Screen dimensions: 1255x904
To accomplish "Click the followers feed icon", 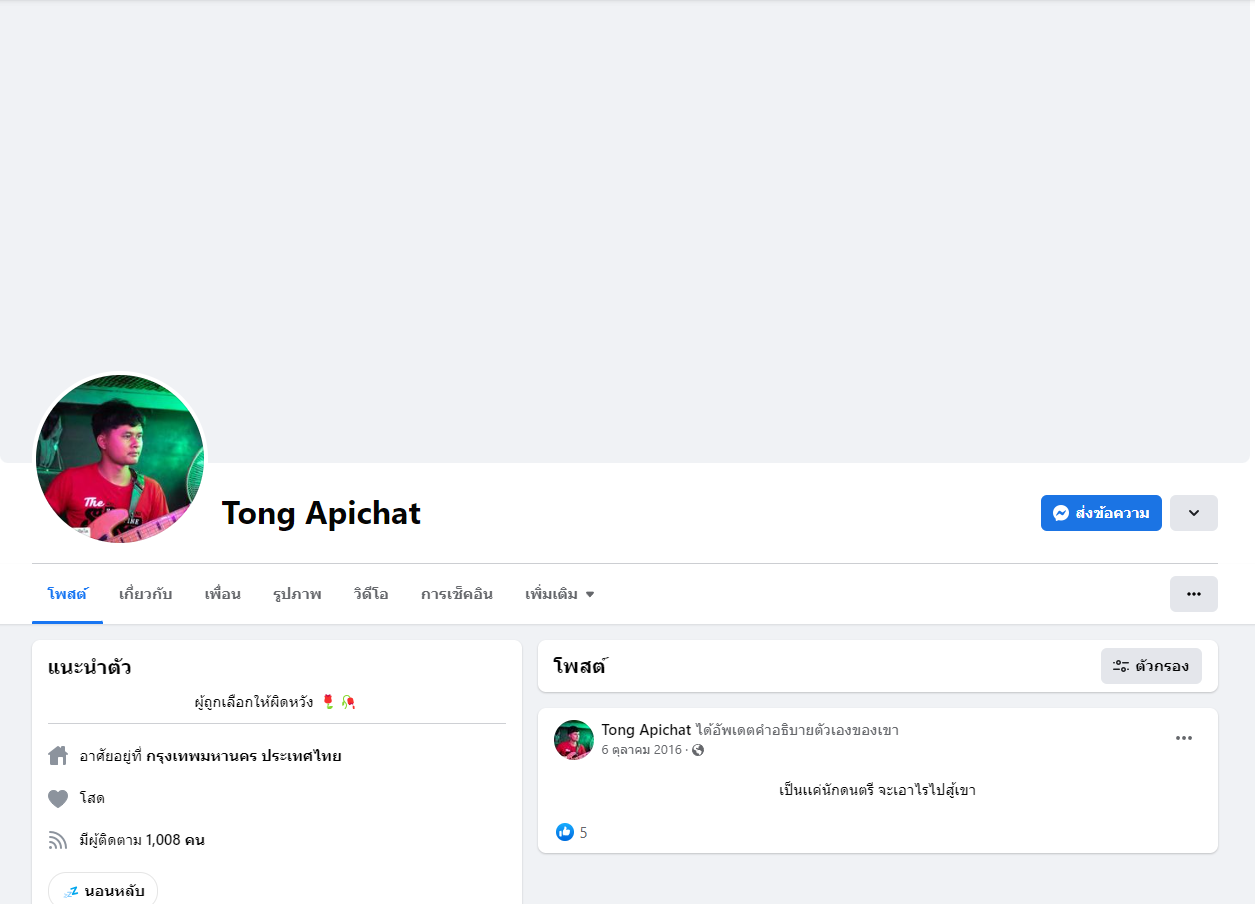I will tap(58, 840).
